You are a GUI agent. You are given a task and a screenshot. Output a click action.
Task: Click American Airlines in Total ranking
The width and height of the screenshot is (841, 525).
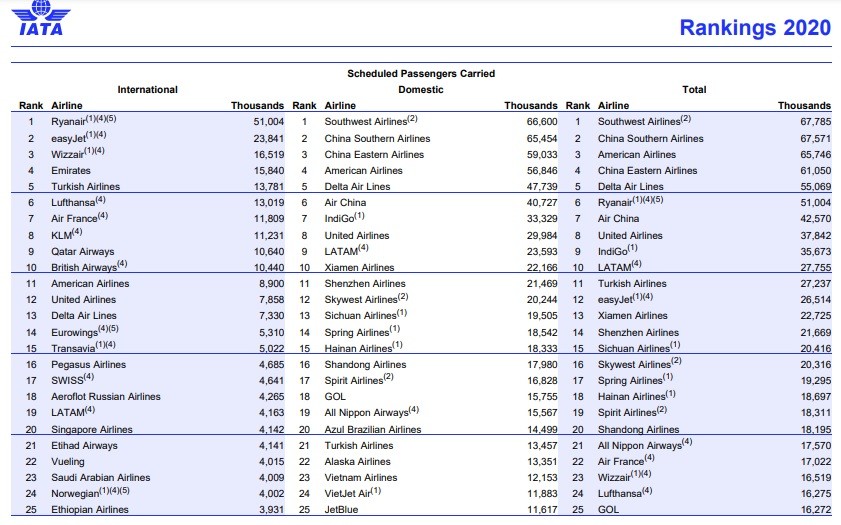636,154
